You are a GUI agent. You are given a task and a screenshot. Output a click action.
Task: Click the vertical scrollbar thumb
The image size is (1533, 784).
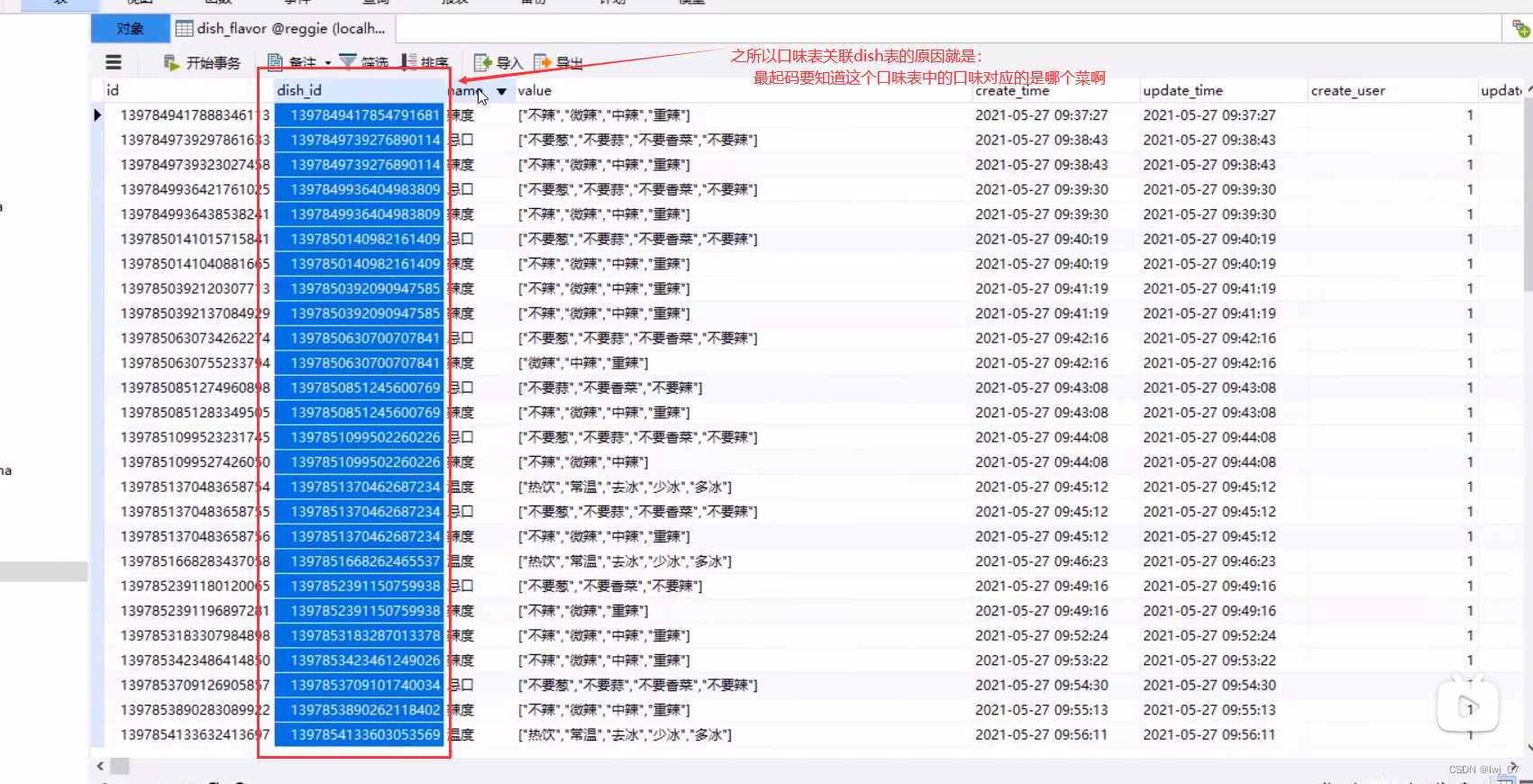tap(1528, 194)
